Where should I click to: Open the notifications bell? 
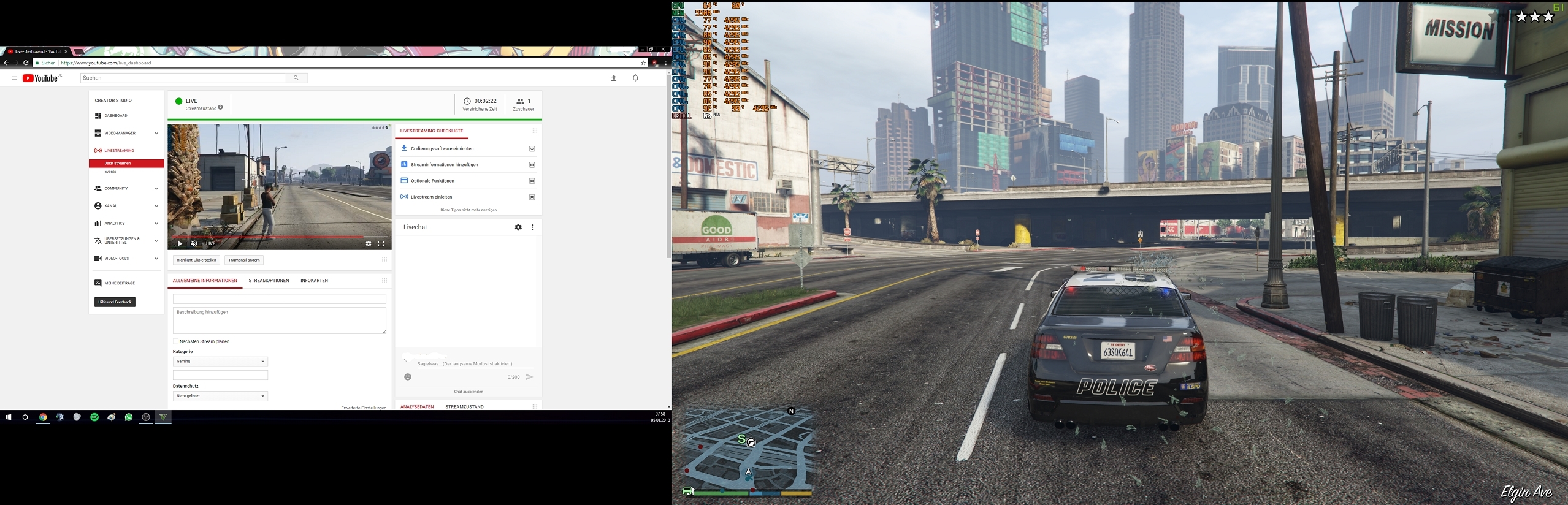point(635,78)
